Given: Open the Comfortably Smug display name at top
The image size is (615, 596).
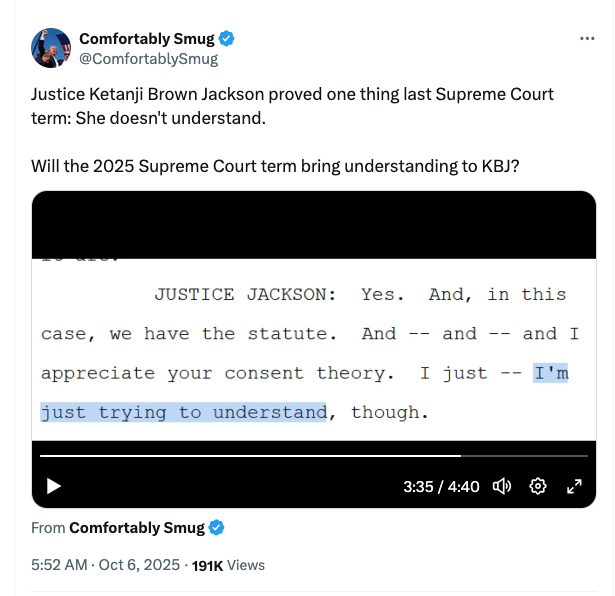Looking at the screenshot, I should click(148, 39).
